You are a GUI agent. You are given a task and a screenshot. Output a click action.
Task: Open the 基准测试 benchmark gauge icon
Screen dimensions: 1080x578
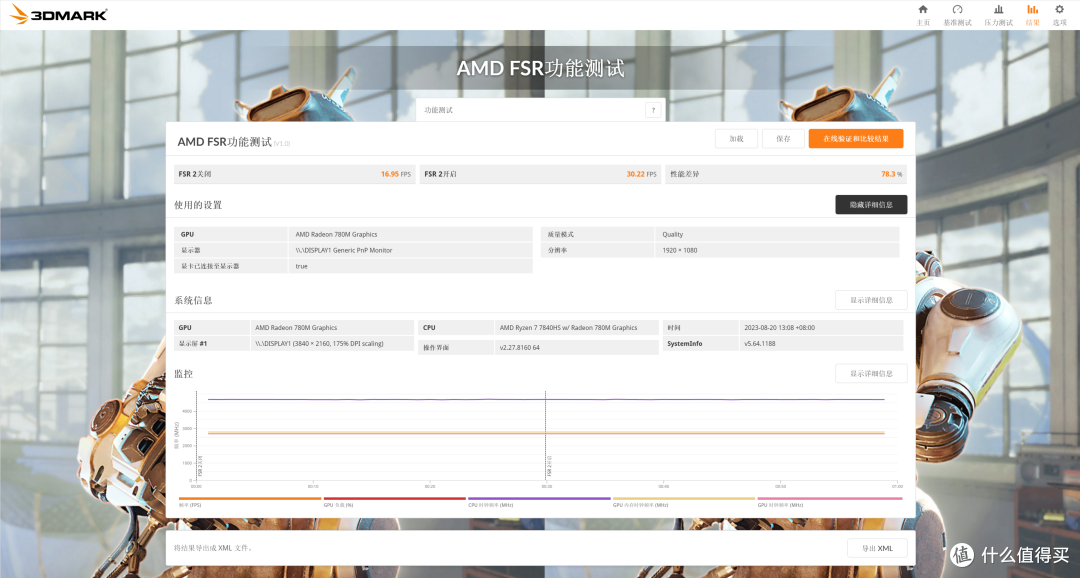click(957, 14)
